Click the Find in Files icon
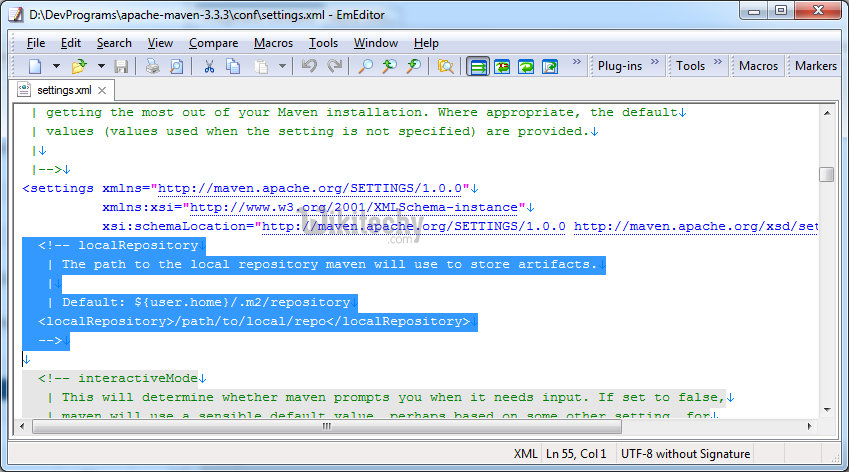 click(445, 66)
